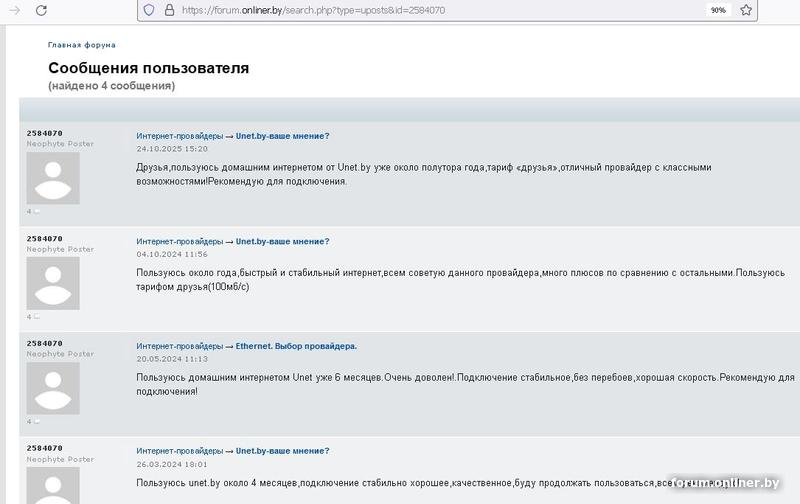Click the browser forward arrow
800x504 pixels.
pyautogui.click(x=14, y=10)
